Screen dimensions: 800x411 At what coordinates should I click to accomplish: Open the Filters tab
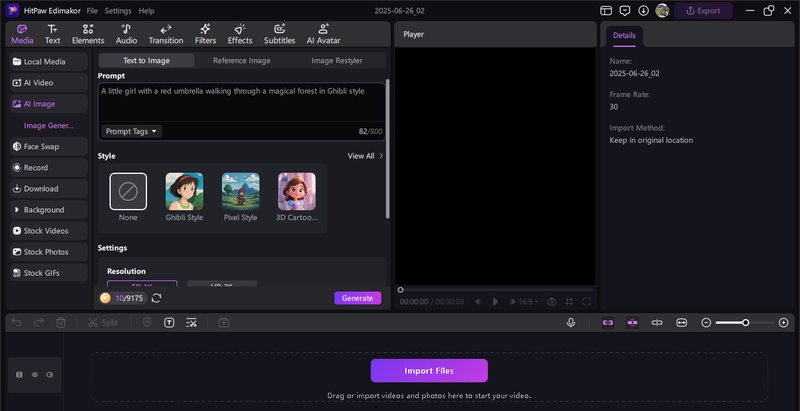[x=205, y=34]
